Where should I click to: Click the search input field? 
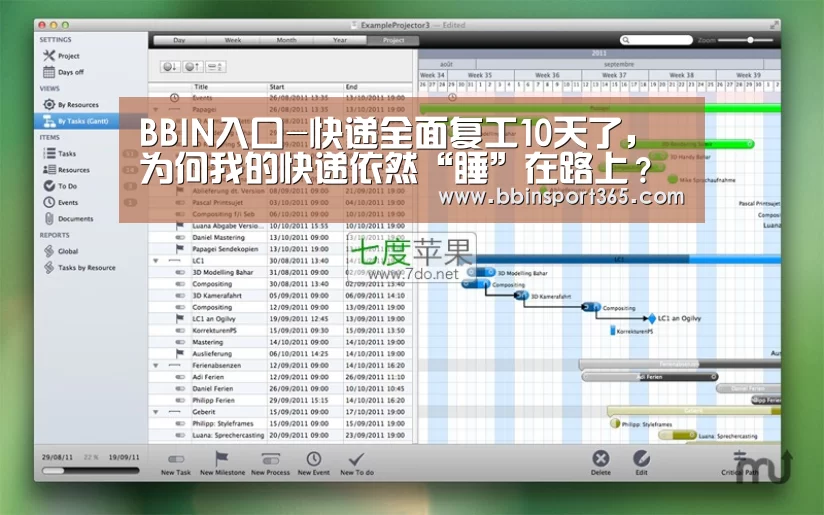click(x=656, y=40)
